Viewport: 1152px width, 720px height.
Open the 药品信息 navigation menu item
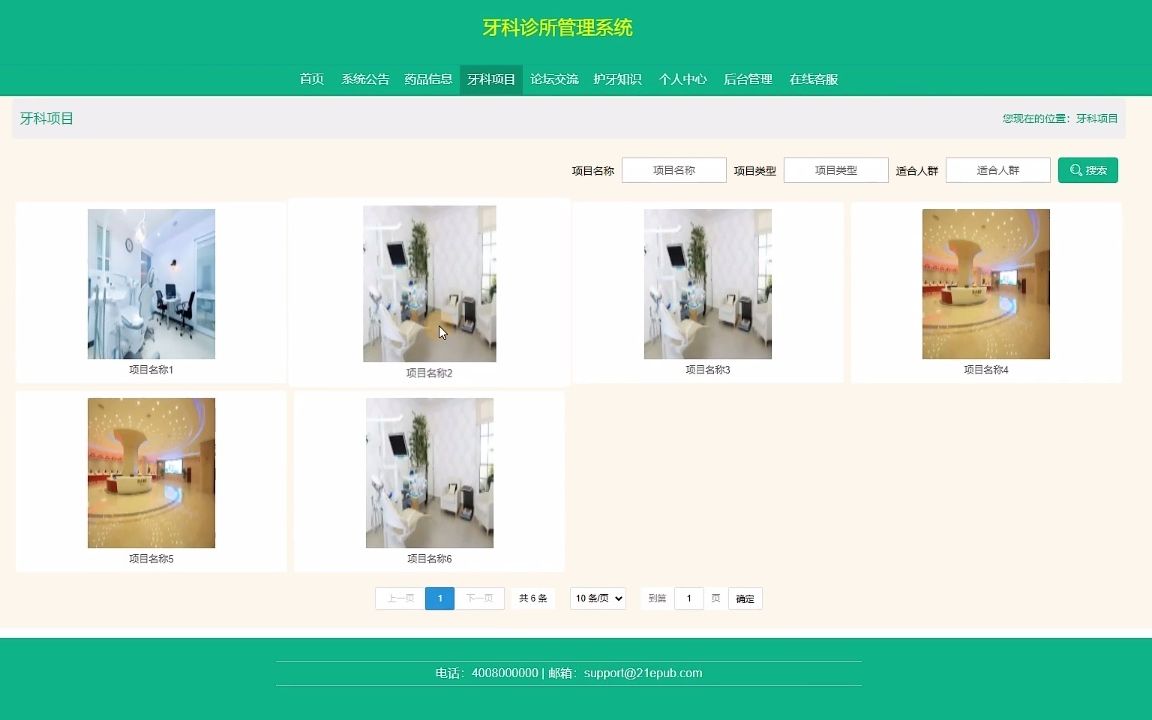pyautogui.click(x=428, y=79)
